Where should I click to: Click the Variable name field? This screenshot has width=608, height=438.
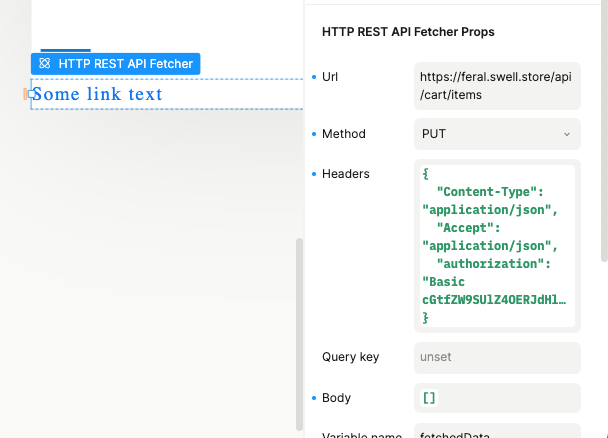496,433
